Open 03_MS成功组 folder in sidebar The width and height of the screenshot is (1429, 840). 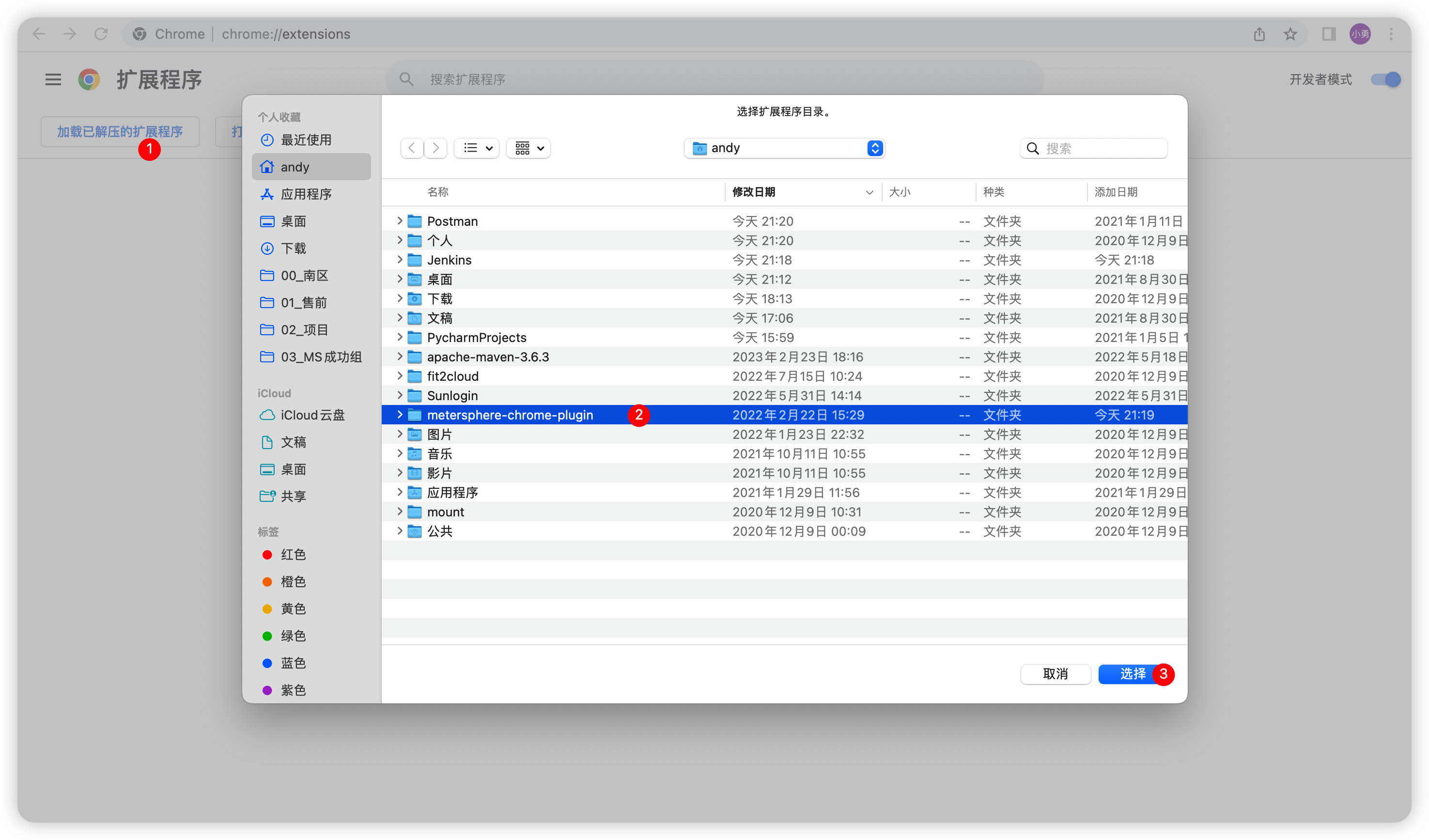click(311, 357)
